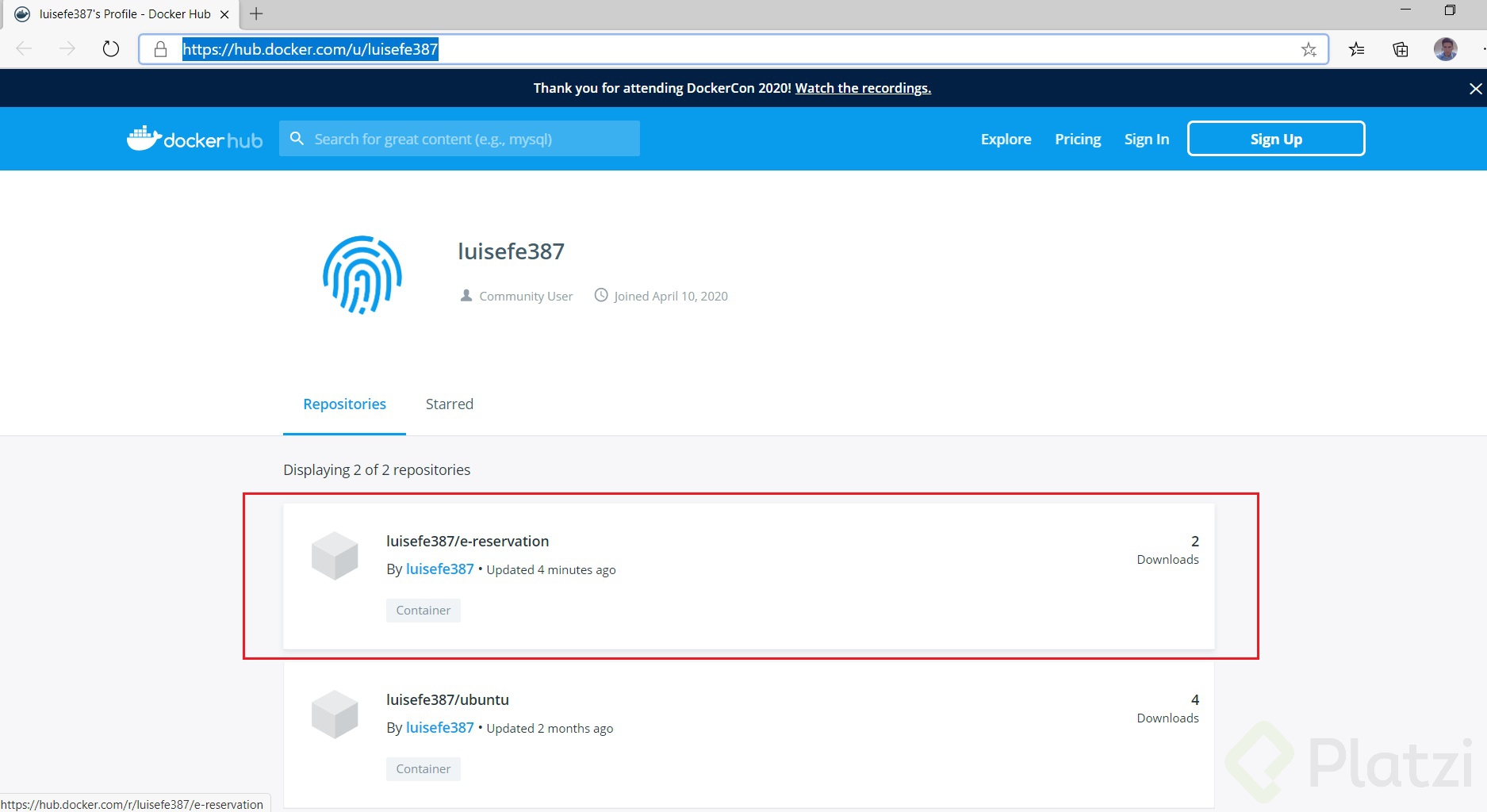
Task: Open the Explore page
Action: pos(1006,139)
